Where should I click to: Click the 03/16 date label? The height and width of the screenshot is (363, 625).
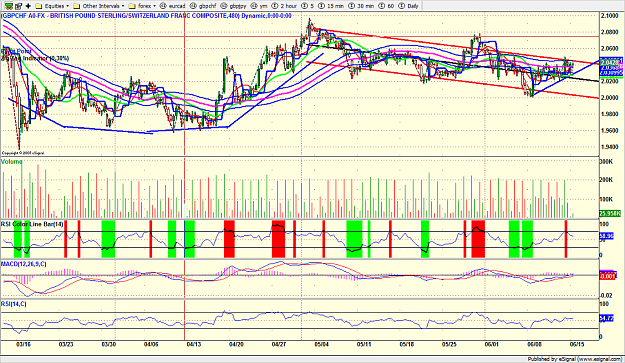[23, 344]
